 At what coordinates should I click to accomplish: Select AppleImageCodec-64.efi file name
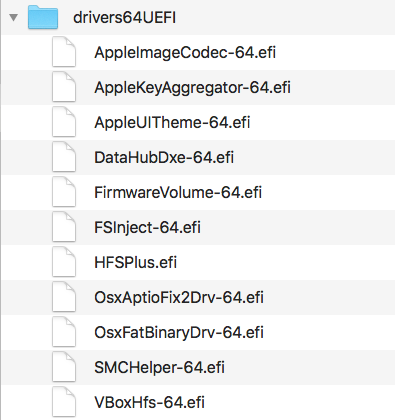185,53
